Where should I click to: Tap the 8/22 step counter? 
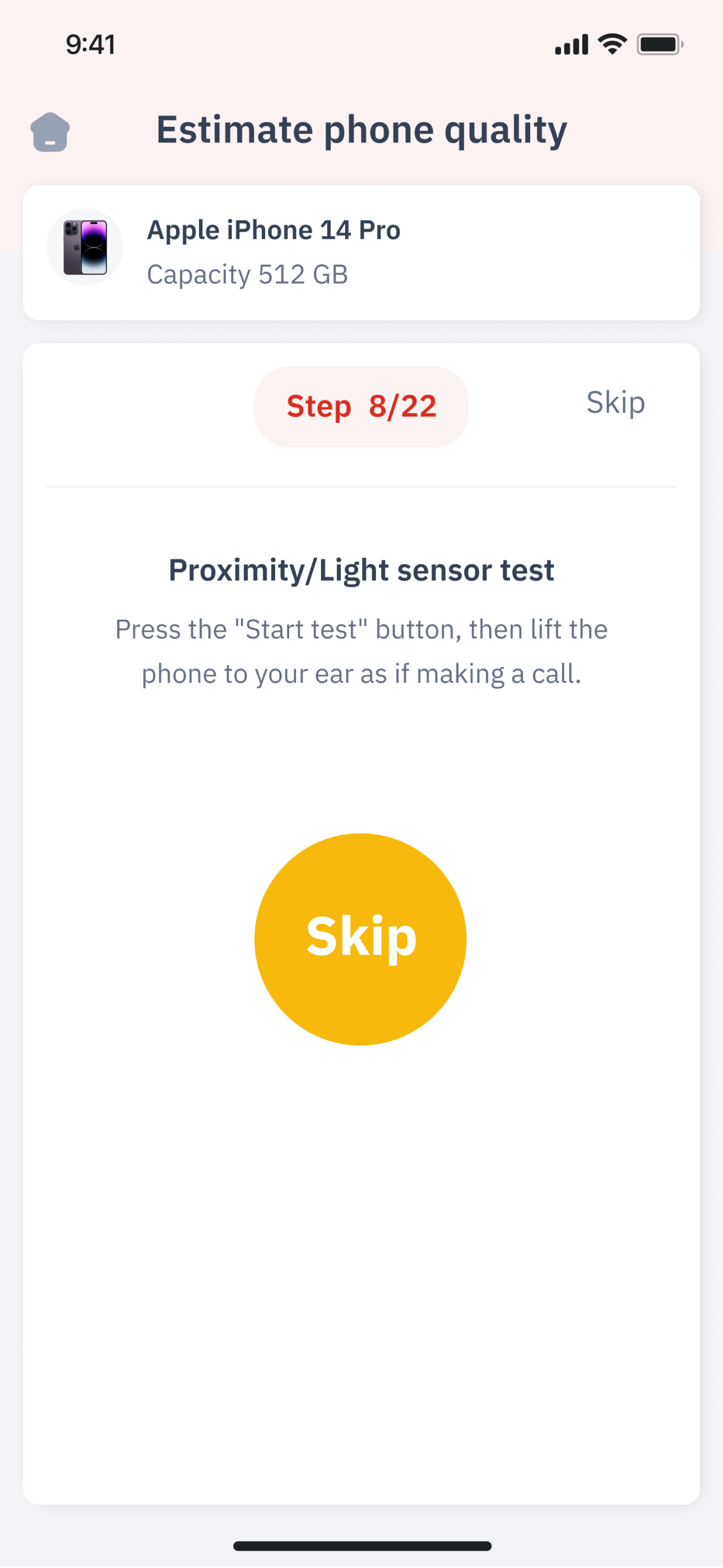coord(403,406)
